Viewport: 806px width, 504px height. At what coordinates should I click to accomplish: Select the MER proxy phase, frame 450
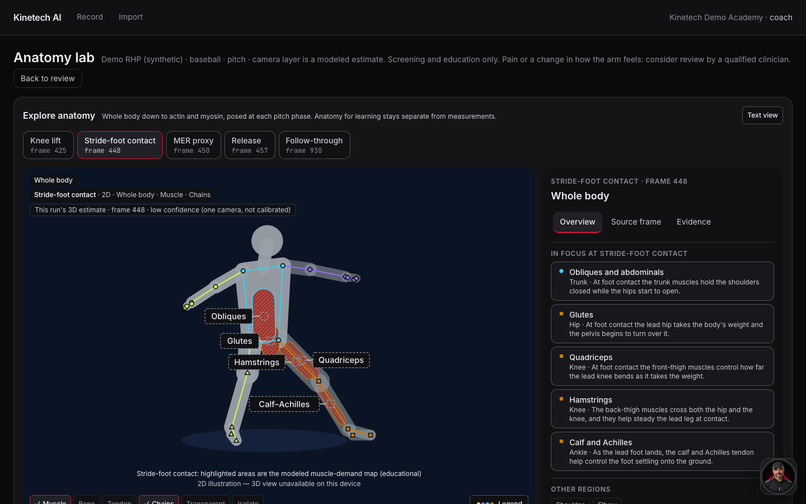click(193, 145)
